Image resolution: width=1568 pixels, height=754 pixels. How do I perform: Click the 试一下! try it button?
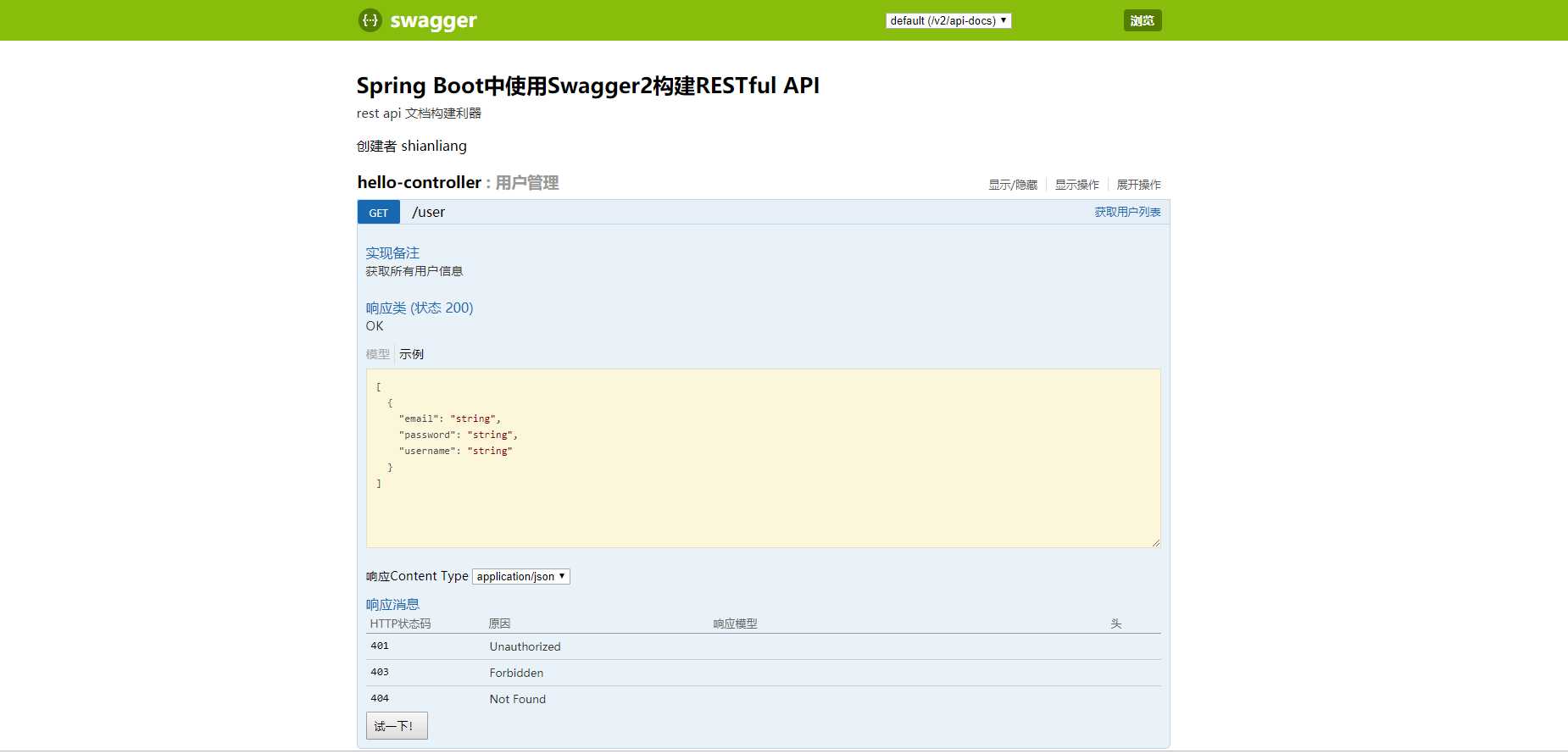click(x=397, y=726)
